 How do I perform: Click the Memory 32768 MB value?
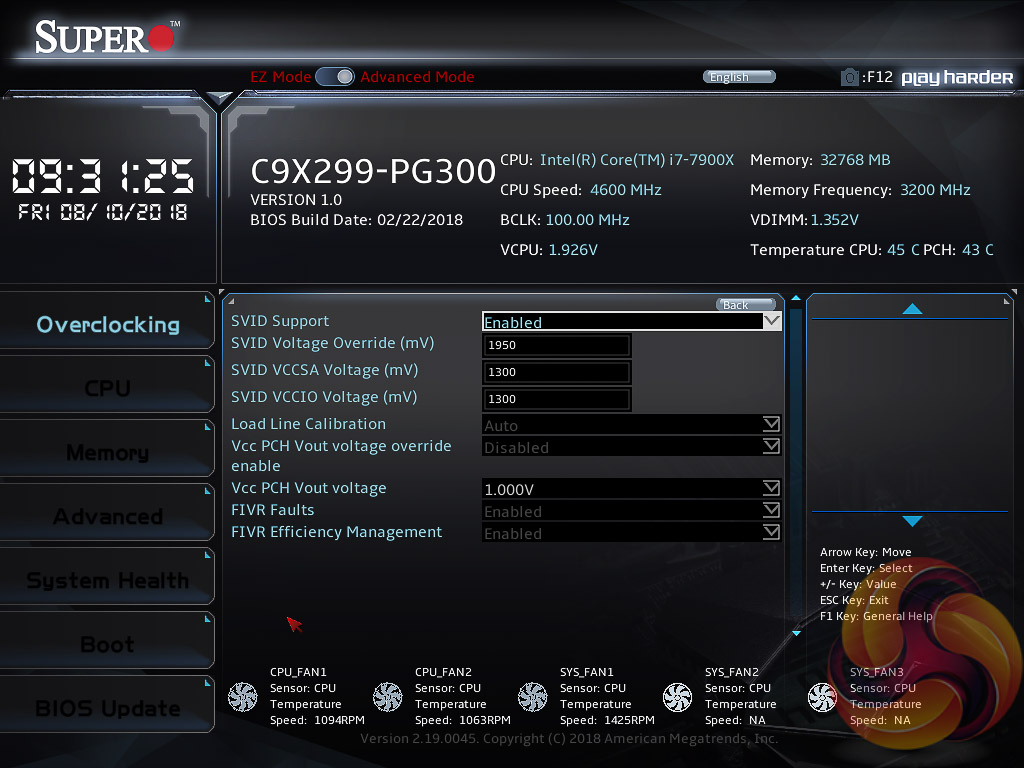pyautogui.click(x=855, y=159)
